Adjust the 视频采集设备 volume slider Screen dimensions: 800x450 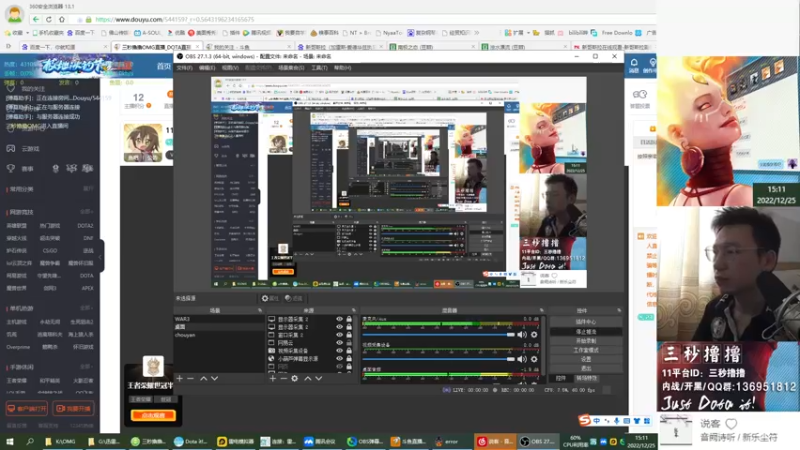click(439, 359)
